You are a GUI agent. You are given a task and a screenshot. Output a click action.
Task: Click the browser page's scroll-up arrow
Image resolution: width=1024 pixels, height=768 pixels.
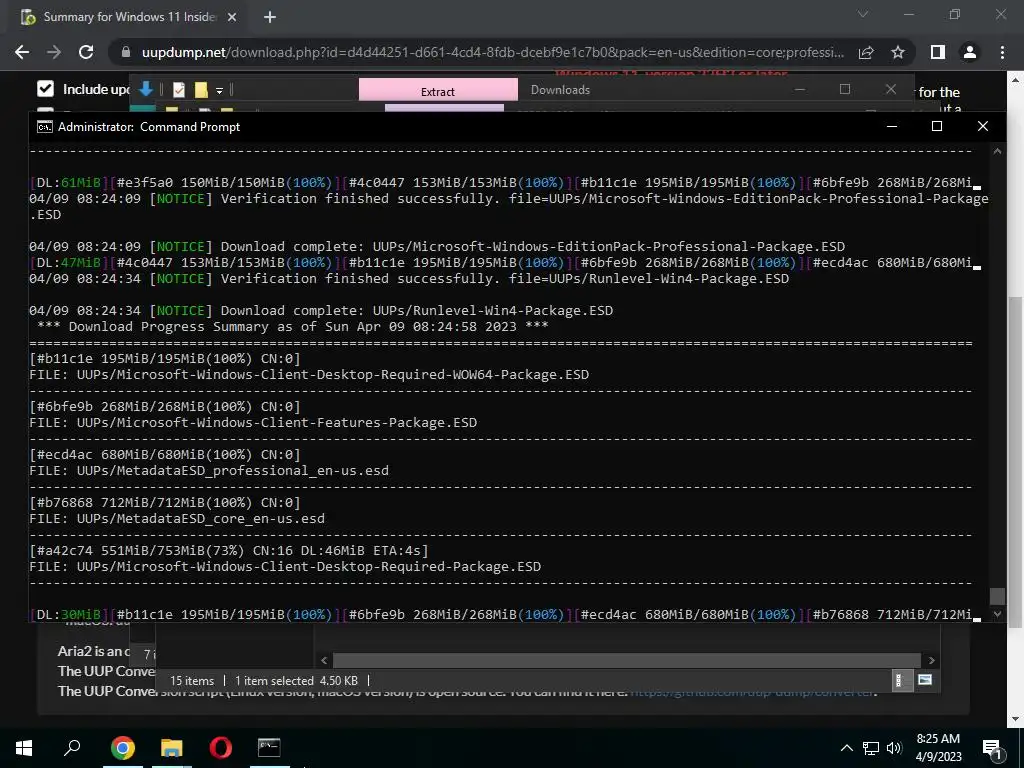click(x=1015, y=80)
